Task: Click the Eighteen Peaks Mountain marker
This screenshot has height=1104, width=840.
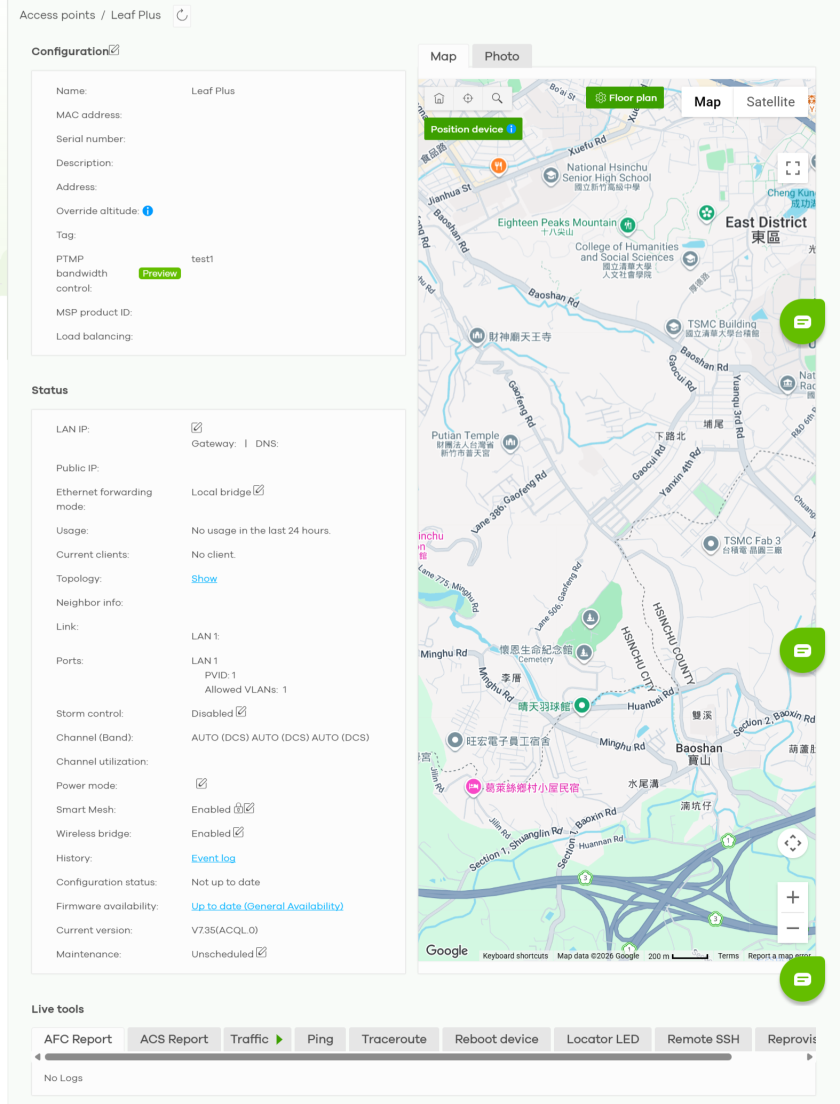Action: (627, 225)
